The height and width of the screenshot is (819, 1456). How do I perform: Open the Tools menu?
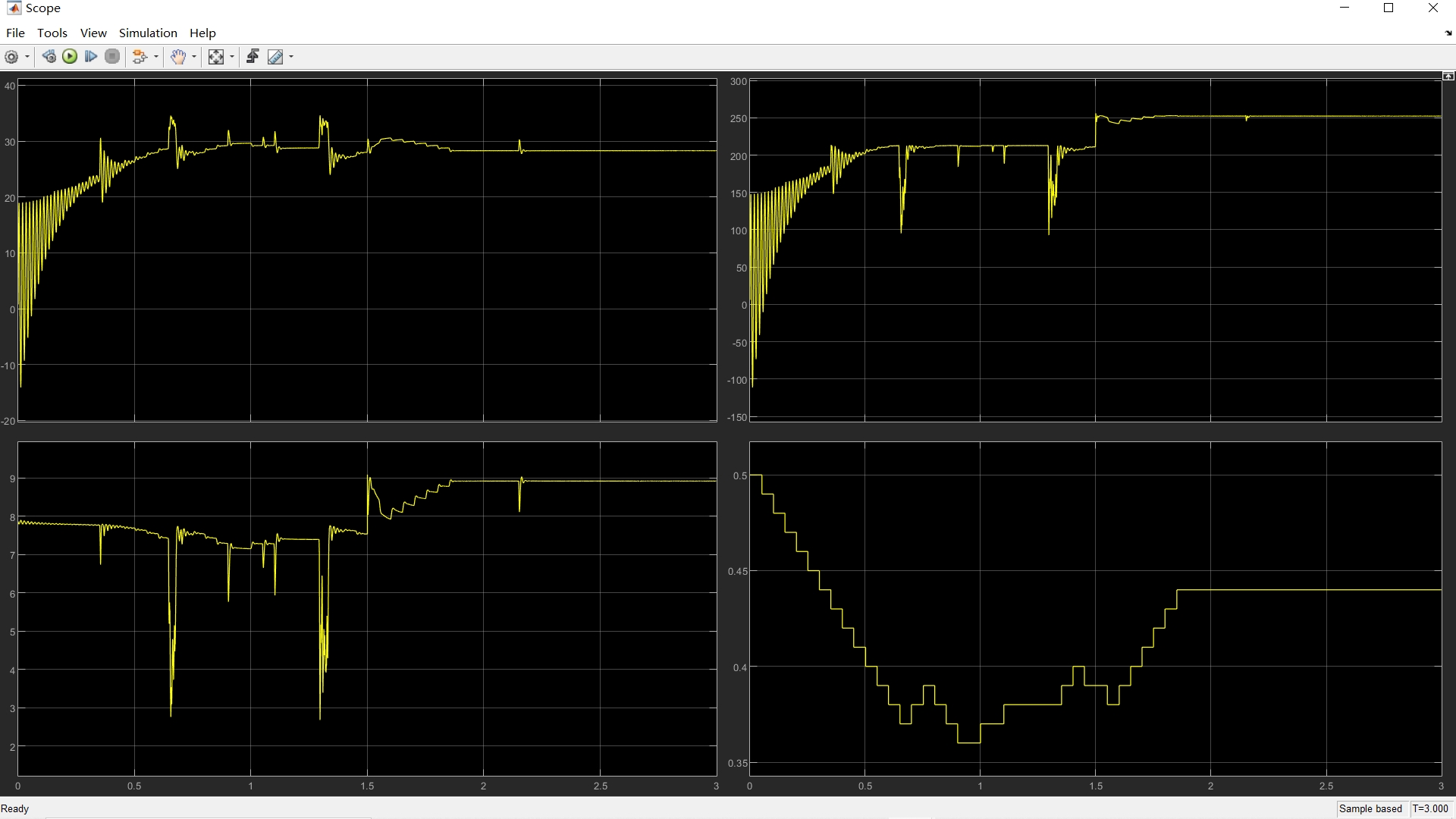pos(52,33)
